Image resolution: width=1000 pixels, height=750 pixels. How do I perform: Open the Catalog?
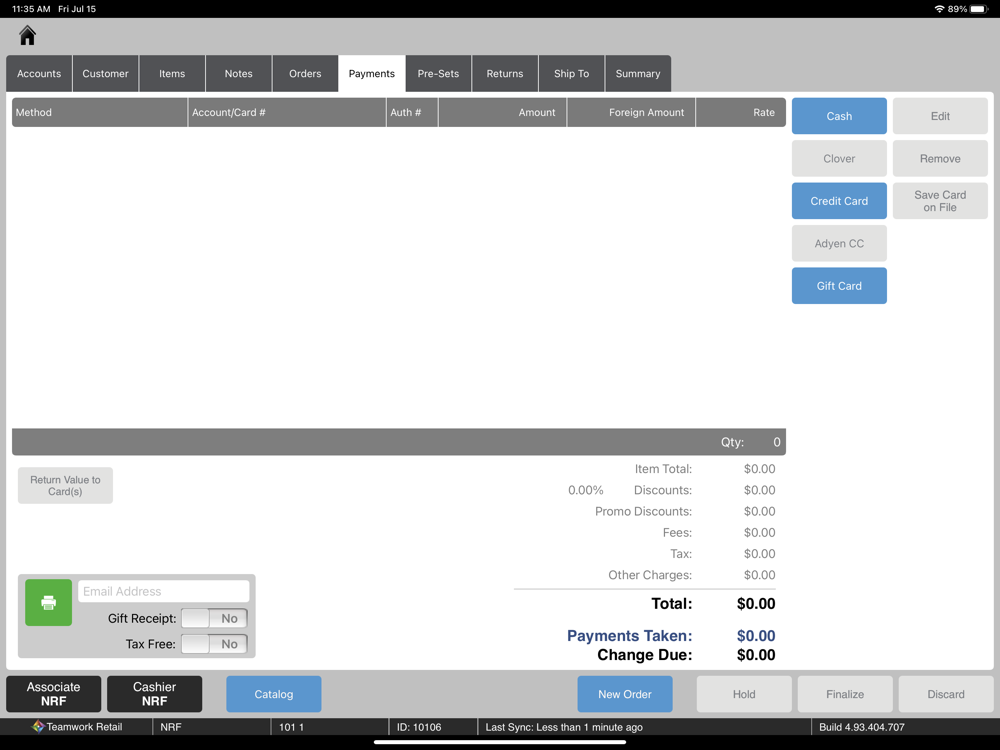click(274, 694)
